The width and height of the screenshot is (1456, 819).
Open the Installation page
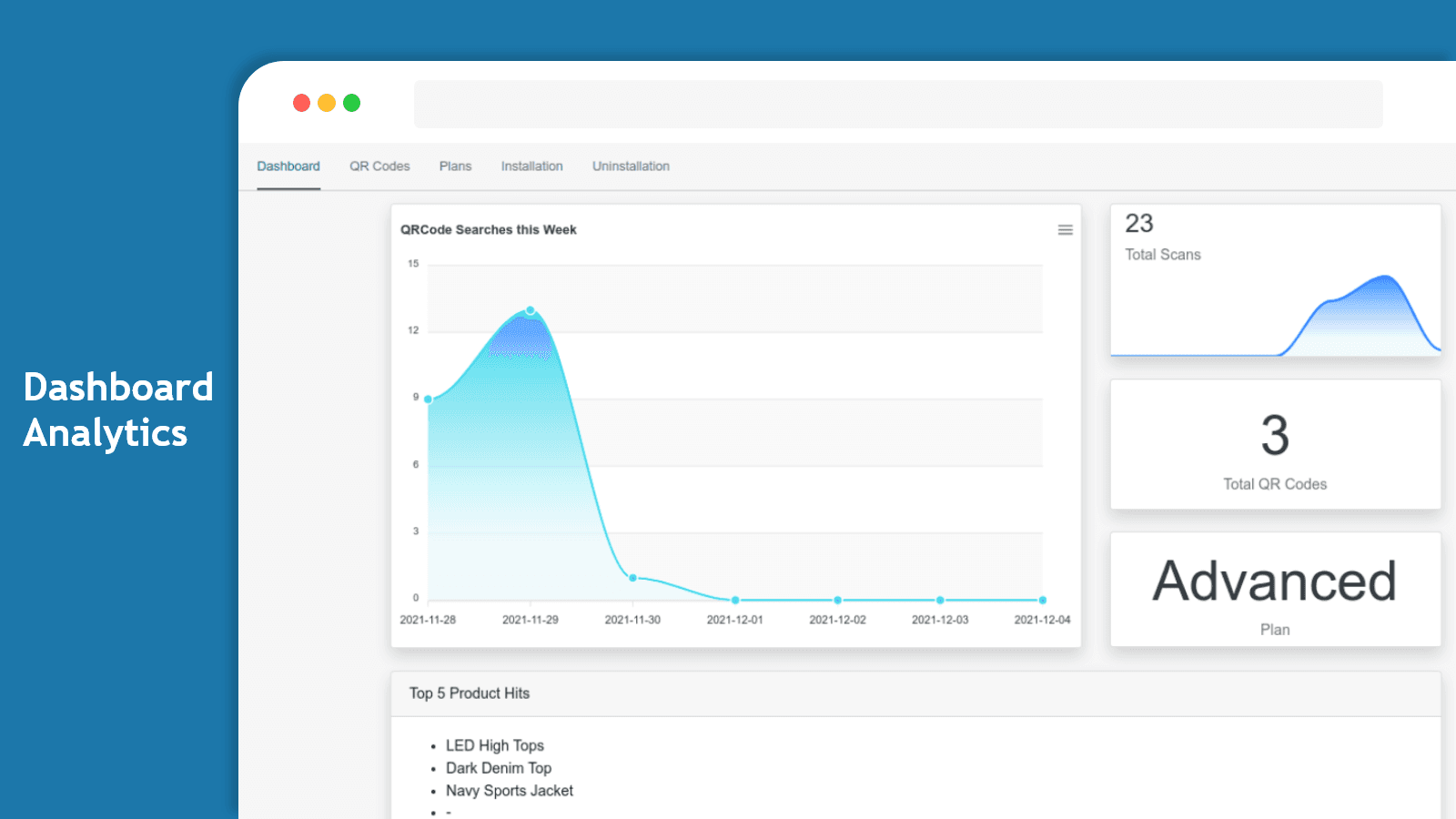point(531,166)
